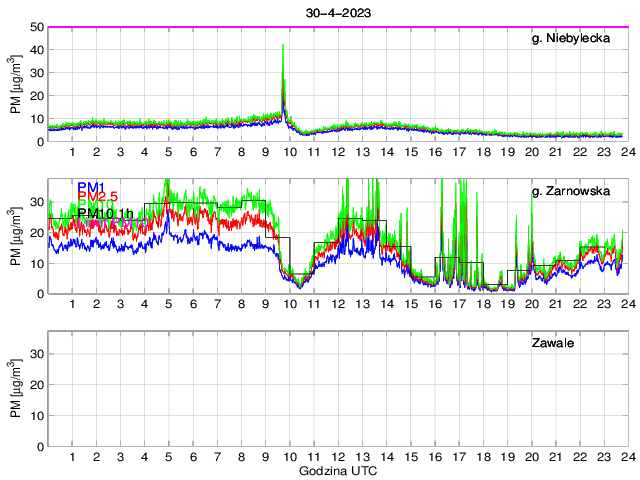Click the red PM2.5 legend entry
The height and width of the screenshot is (480, 640).
pos(98,199)
